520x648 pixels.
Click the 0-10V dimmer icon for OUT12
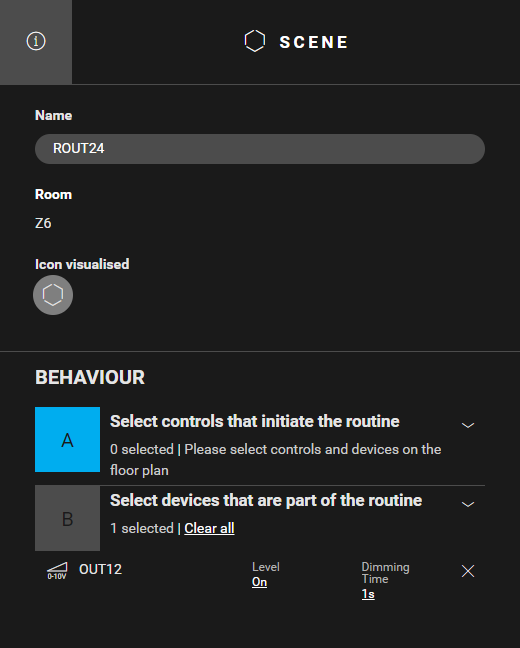(x=57, y=571)
